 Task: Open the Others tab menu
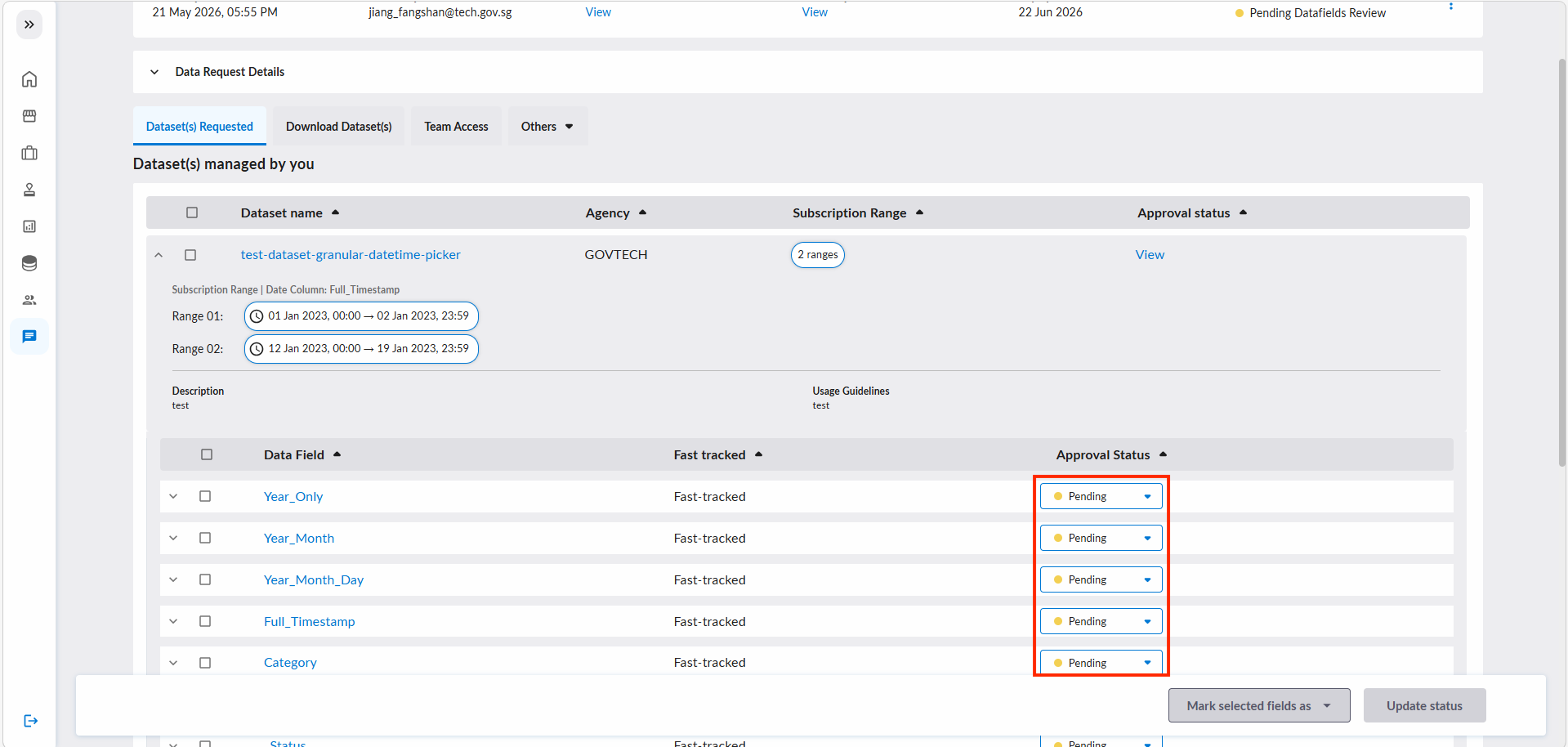(547, 126)
